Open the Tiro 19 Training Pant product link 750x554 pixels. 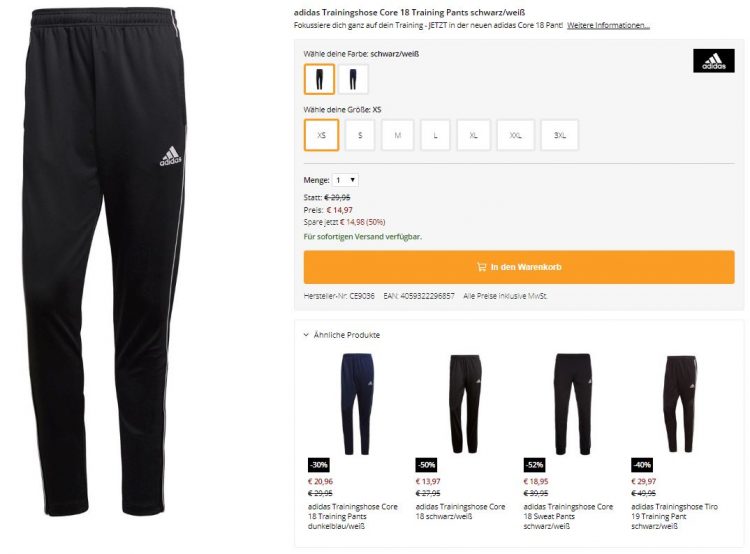click(x=674, y=516)
